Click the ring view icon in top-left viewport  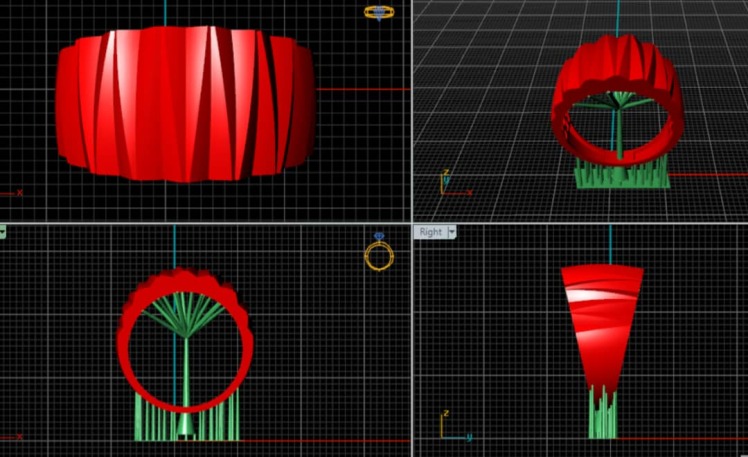pyautogui.click(x=379, y=12)
